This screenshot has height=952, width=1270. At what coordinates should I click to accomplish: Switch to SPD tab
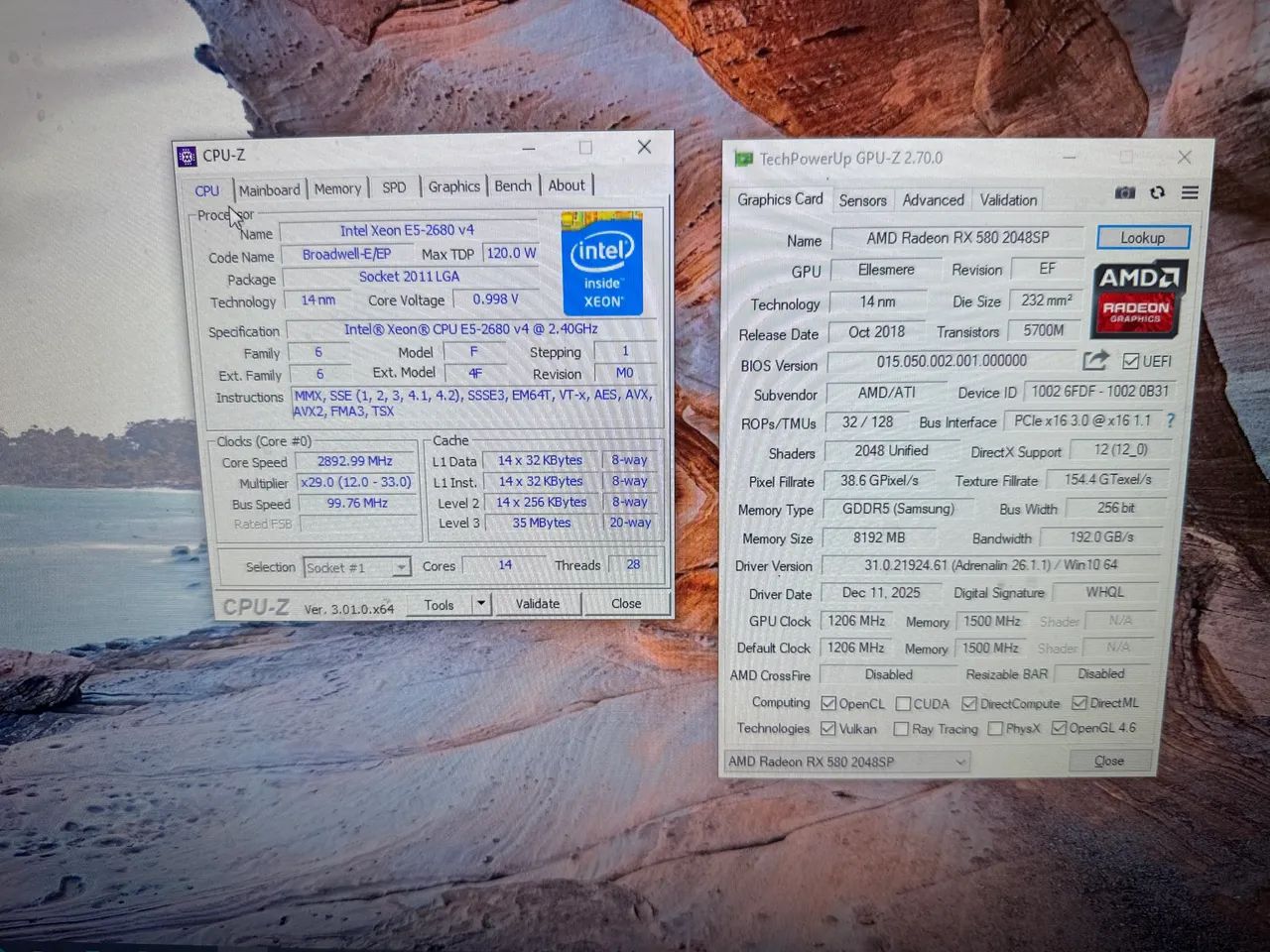[x=394, y=186]
